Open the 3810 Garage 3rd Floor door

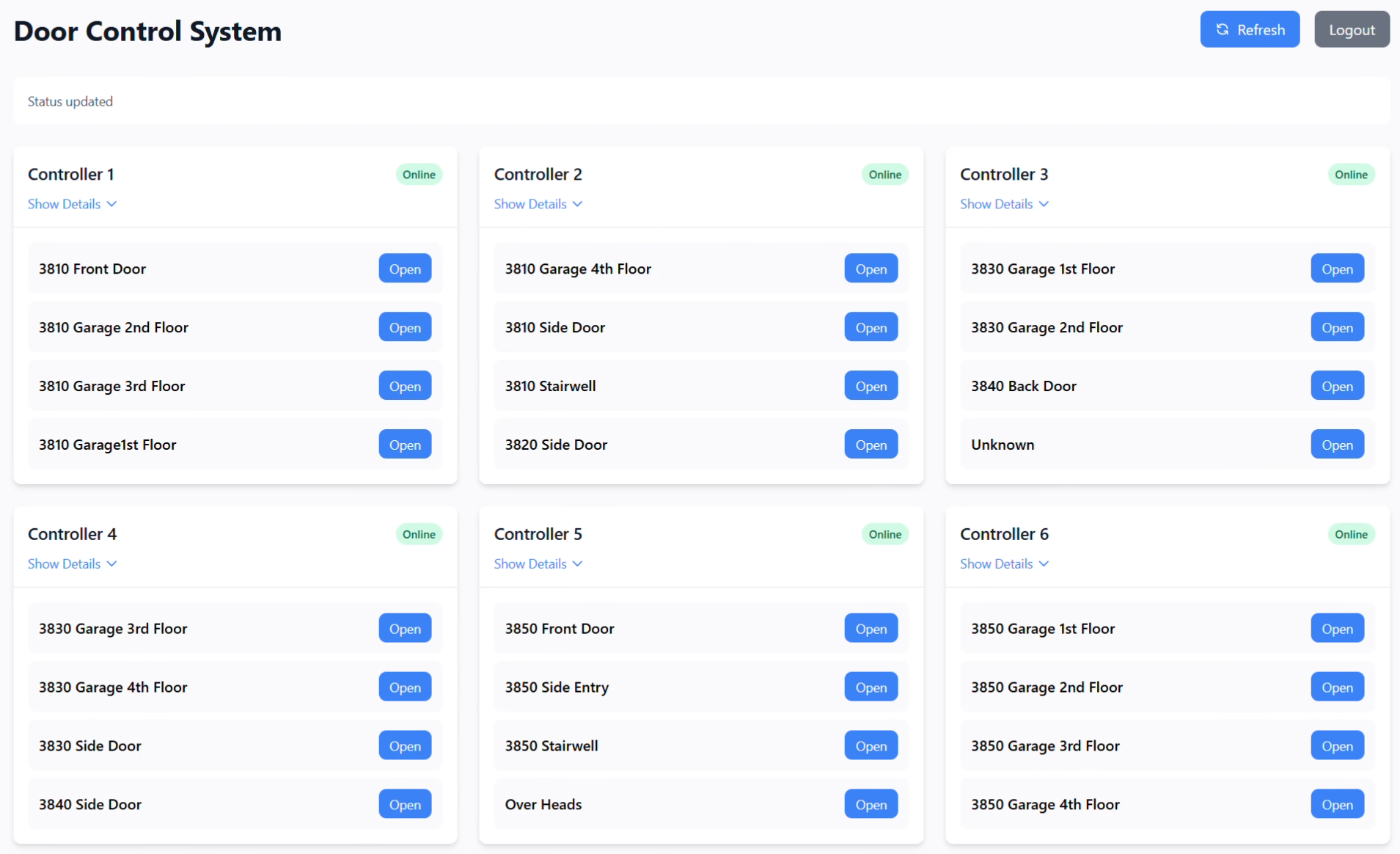click(x=405, y=386)
